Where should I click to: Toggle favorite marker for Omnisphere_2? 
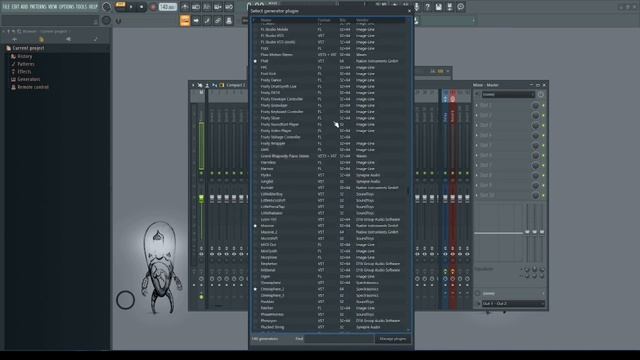[256, 289]
